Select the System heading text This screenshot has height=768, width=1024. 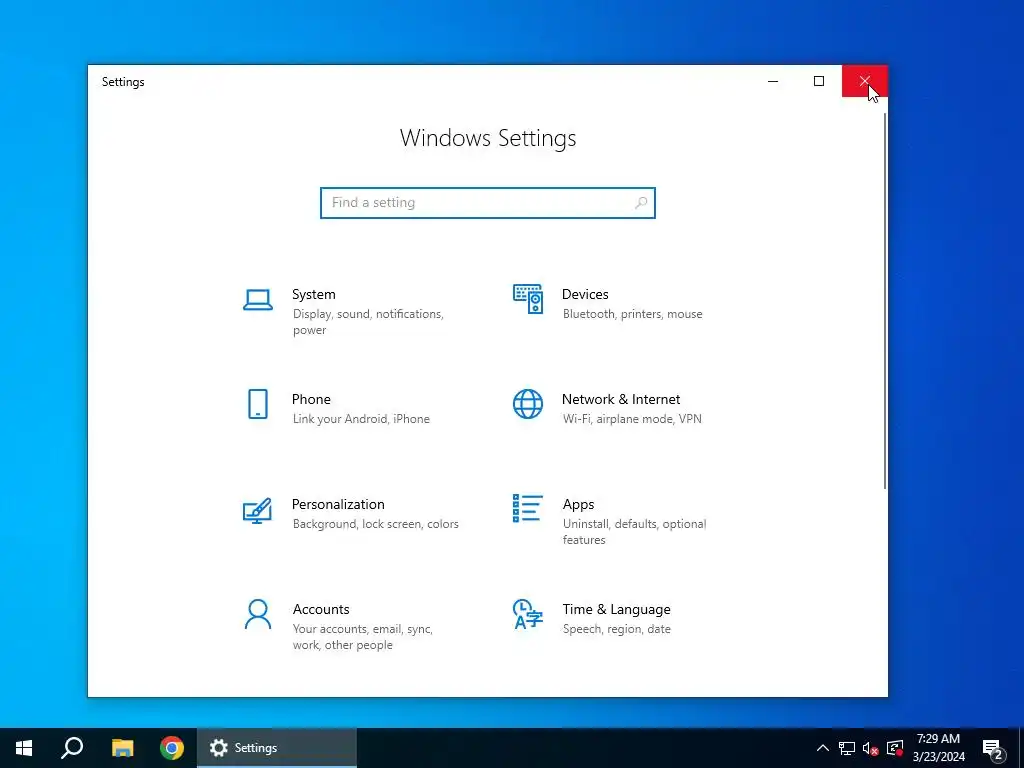[313, 295]
